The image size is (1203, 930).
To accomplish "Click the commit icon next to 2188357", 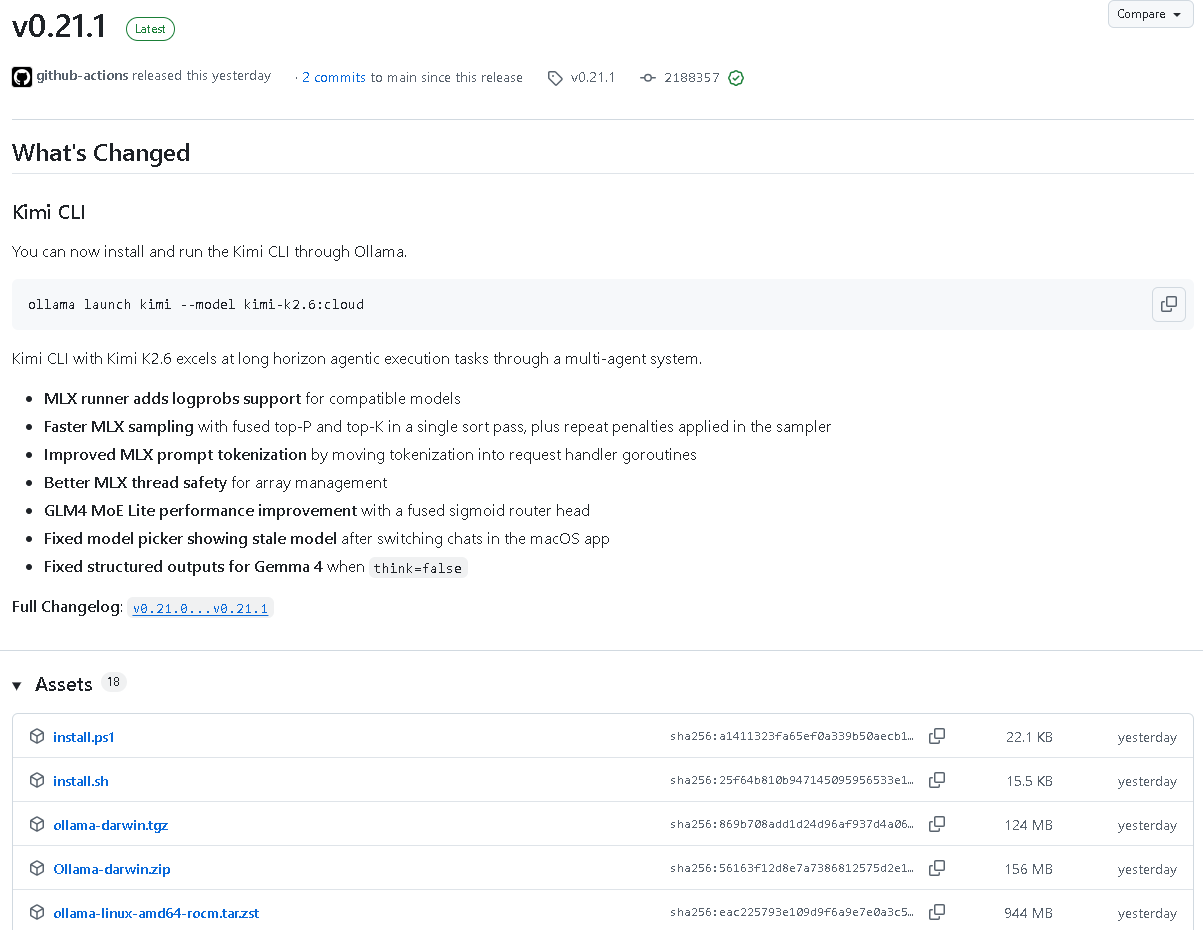I will [648, 78].
